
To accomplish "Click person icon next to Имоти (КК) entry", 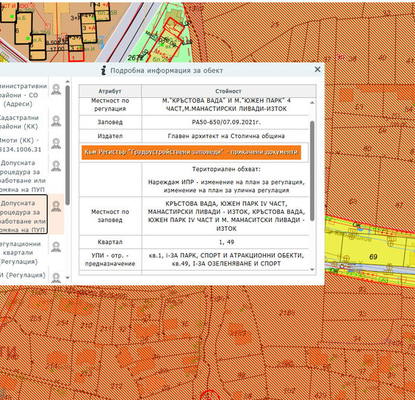I will (x=56, y=144).
